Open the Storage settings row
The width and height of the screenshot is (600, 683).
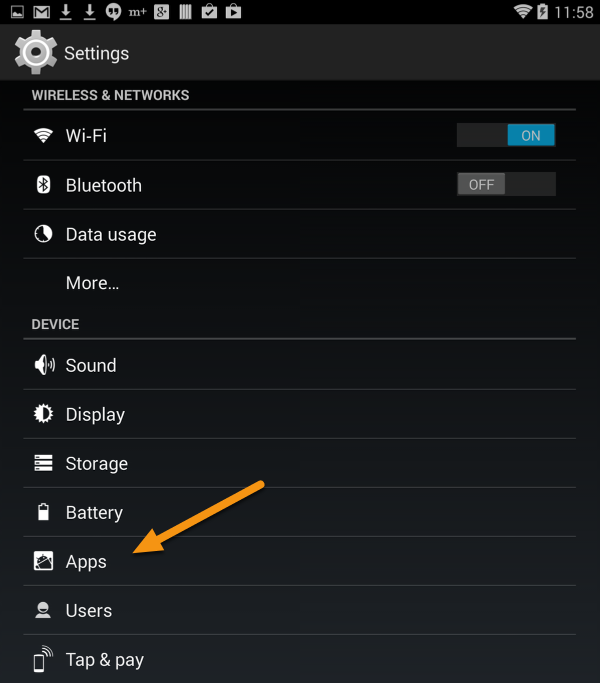pos(299,463)
